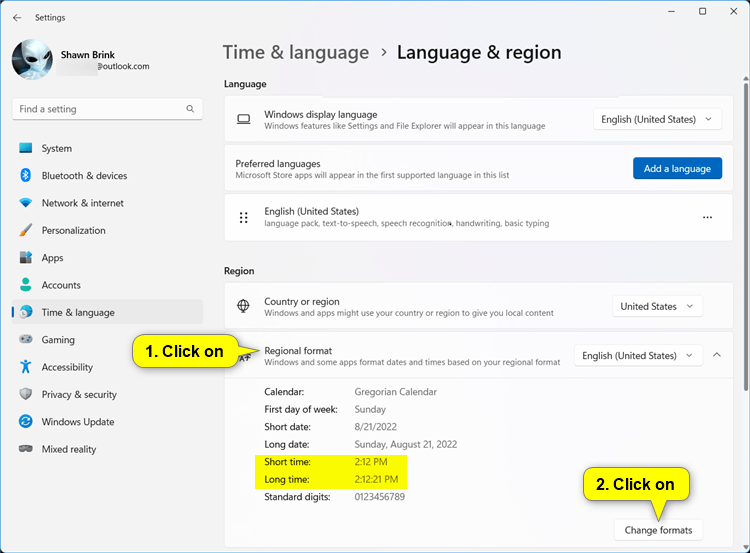This screenshot has height=553, width=750.
Task: Open Windows Update settings
Action: click(77, 422)
